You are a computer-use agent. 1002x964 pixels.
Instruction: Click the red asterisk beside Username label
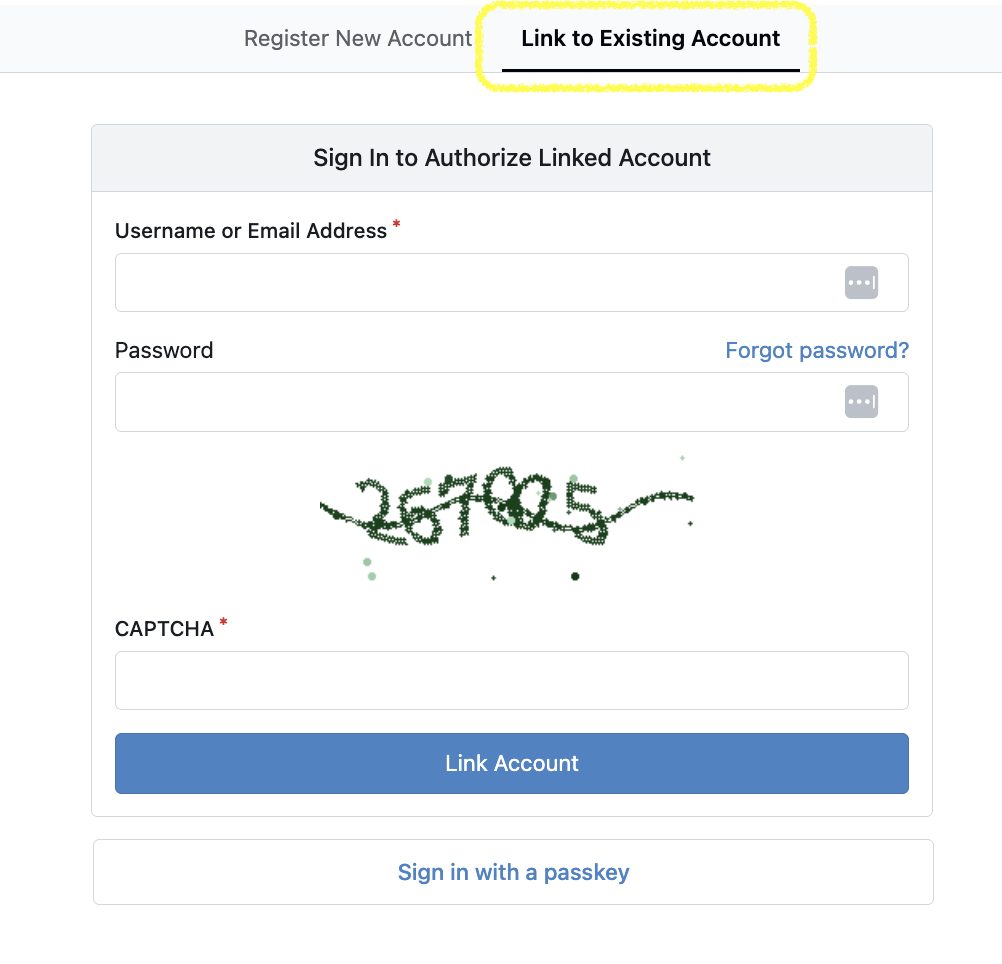(396, 225)
